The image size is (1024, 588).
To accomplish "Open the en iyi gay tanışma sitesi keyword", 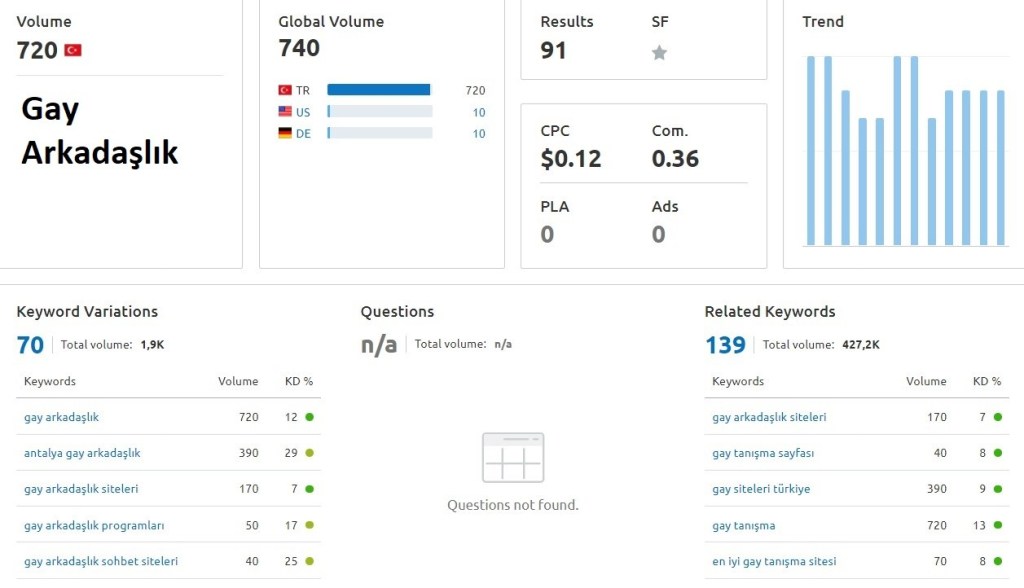I will coord(774,561).
